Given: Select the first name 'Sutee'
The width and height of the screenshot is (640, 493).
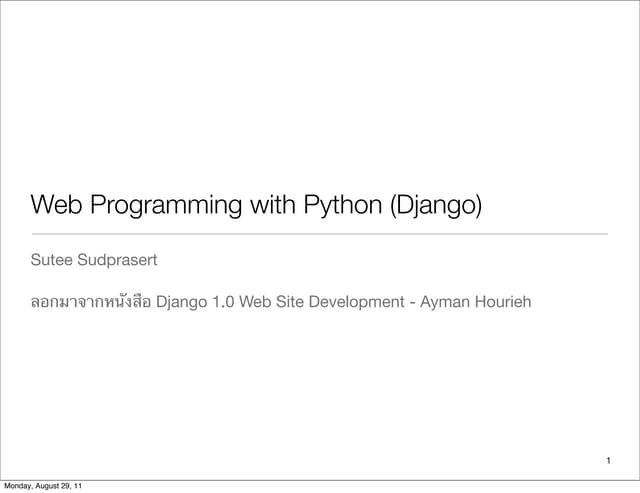Looking at the screenshot, I should pos(52,262).
